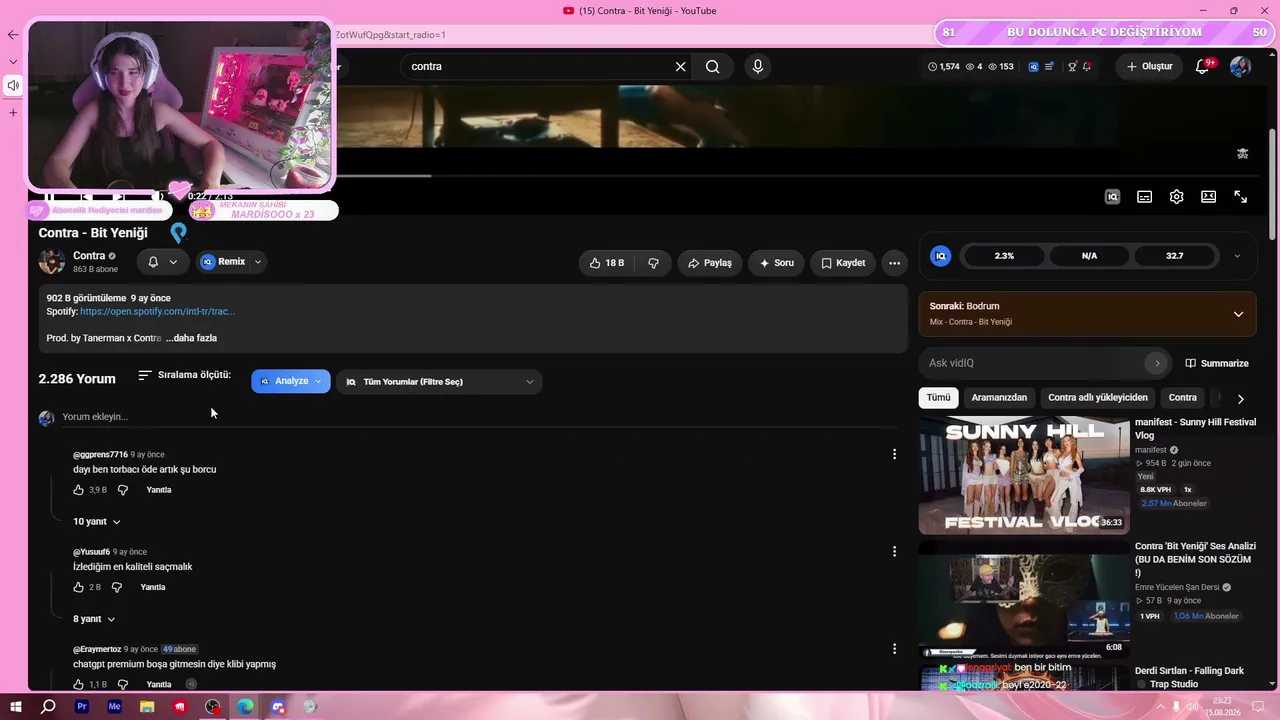Expand the Sonraki: Bodrum mix panel
The image size is (1280, 720).
(1238, 314)
